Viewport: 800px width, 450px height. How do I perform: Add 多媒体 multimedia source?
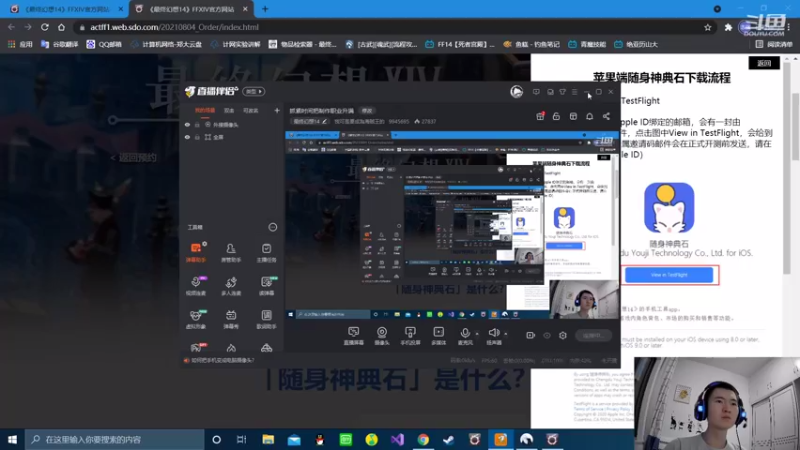[x=438, y=336]
